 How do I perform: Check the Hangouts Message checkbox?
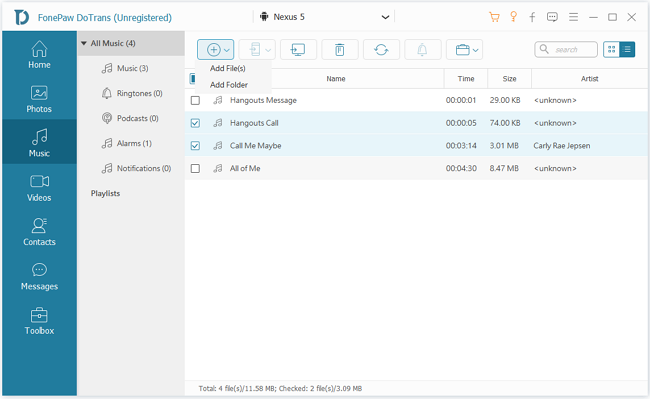[195, 101]
